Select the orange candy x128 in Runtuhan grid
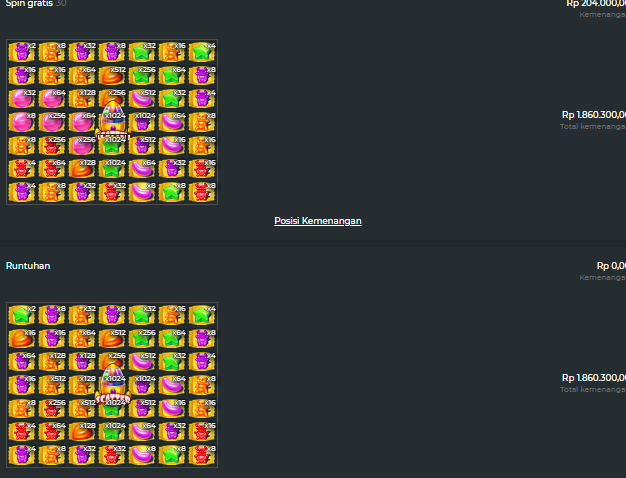The width and height of the screenshot is (626, 478). pos(82,432)
